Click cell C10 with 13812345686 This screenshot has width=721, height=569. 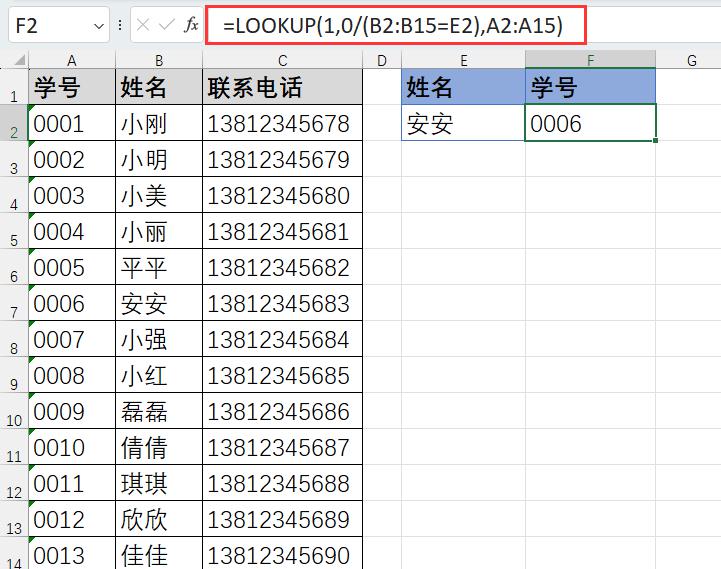[x=282, y=411]
